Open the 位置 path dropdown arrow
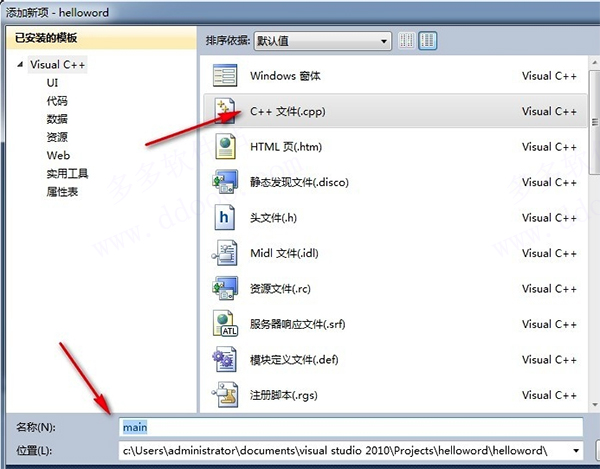Viewport: 600px width, 469px height. tap(576, 451)
